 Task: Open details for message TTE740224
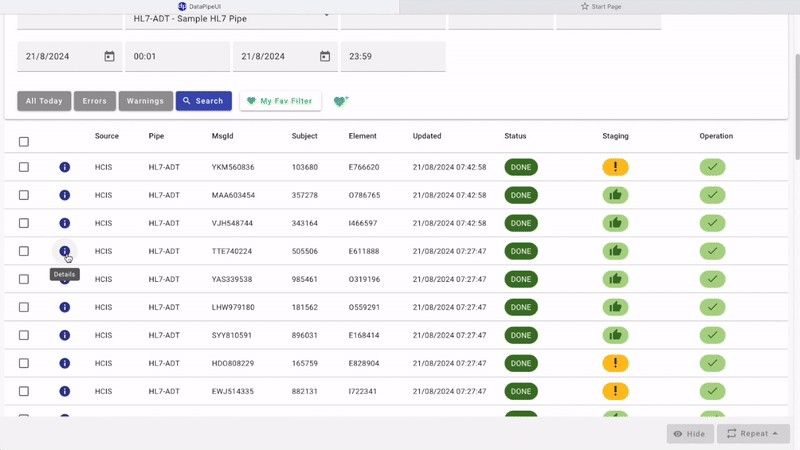[x=64, y=251]
